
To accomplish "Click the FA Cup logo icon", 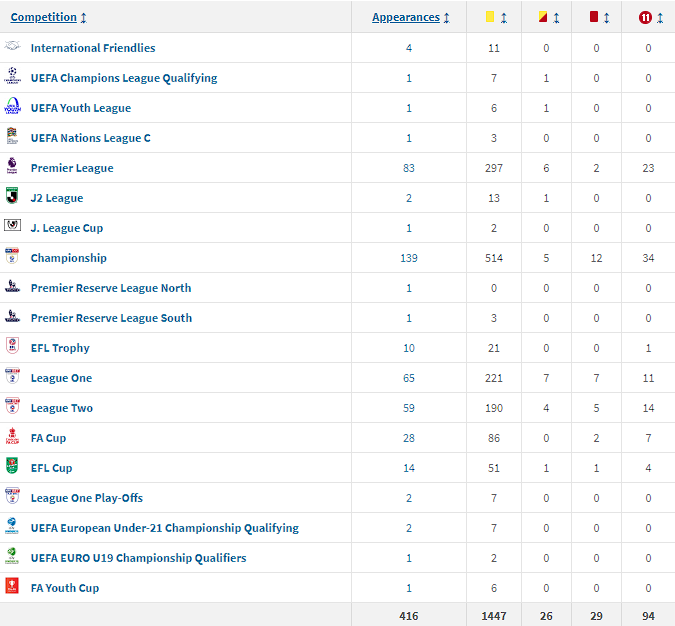I will (12, 437).
